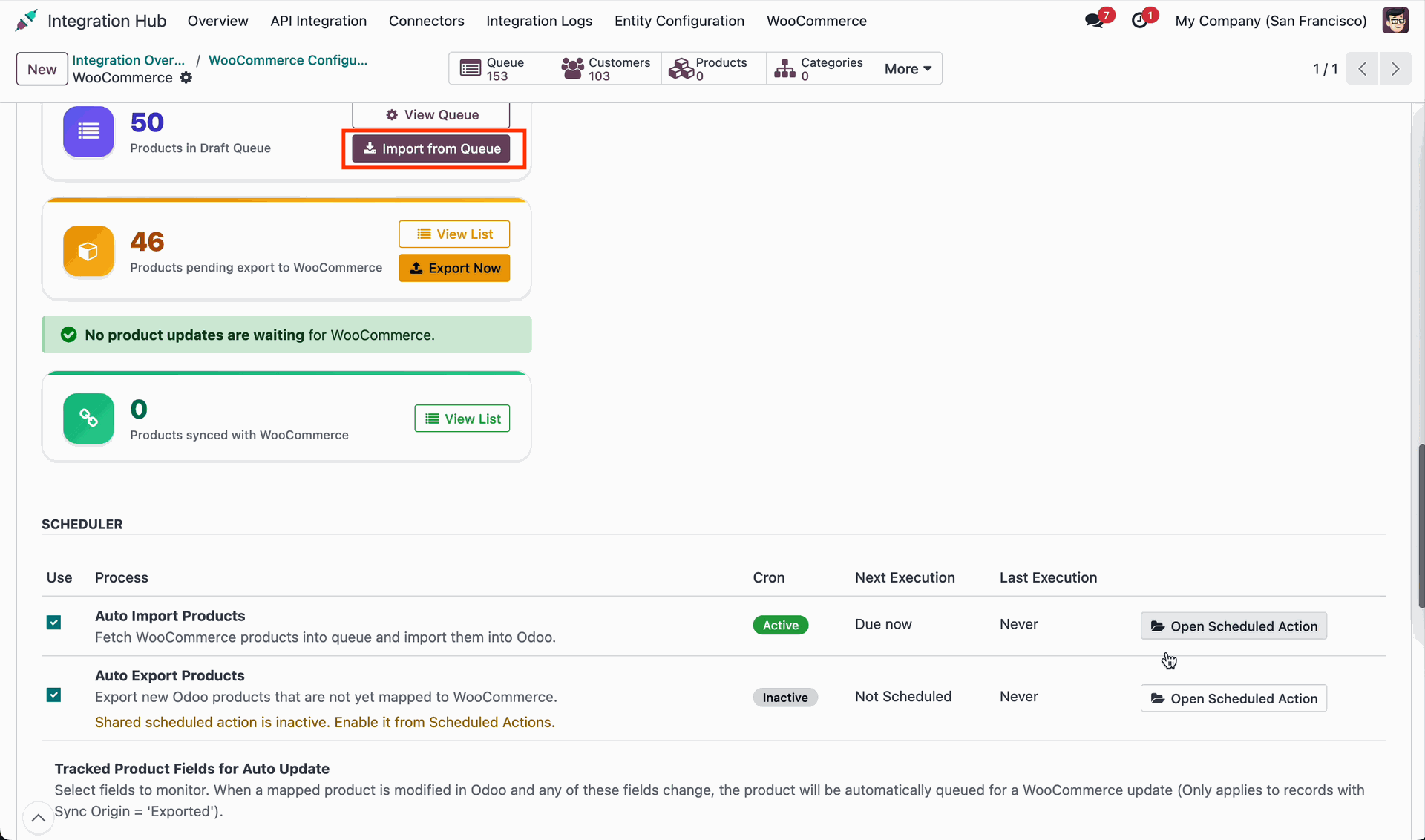Click the green link icon for synced products
The width and height of the screenshot is (1425, 840).
pos(88,419)
